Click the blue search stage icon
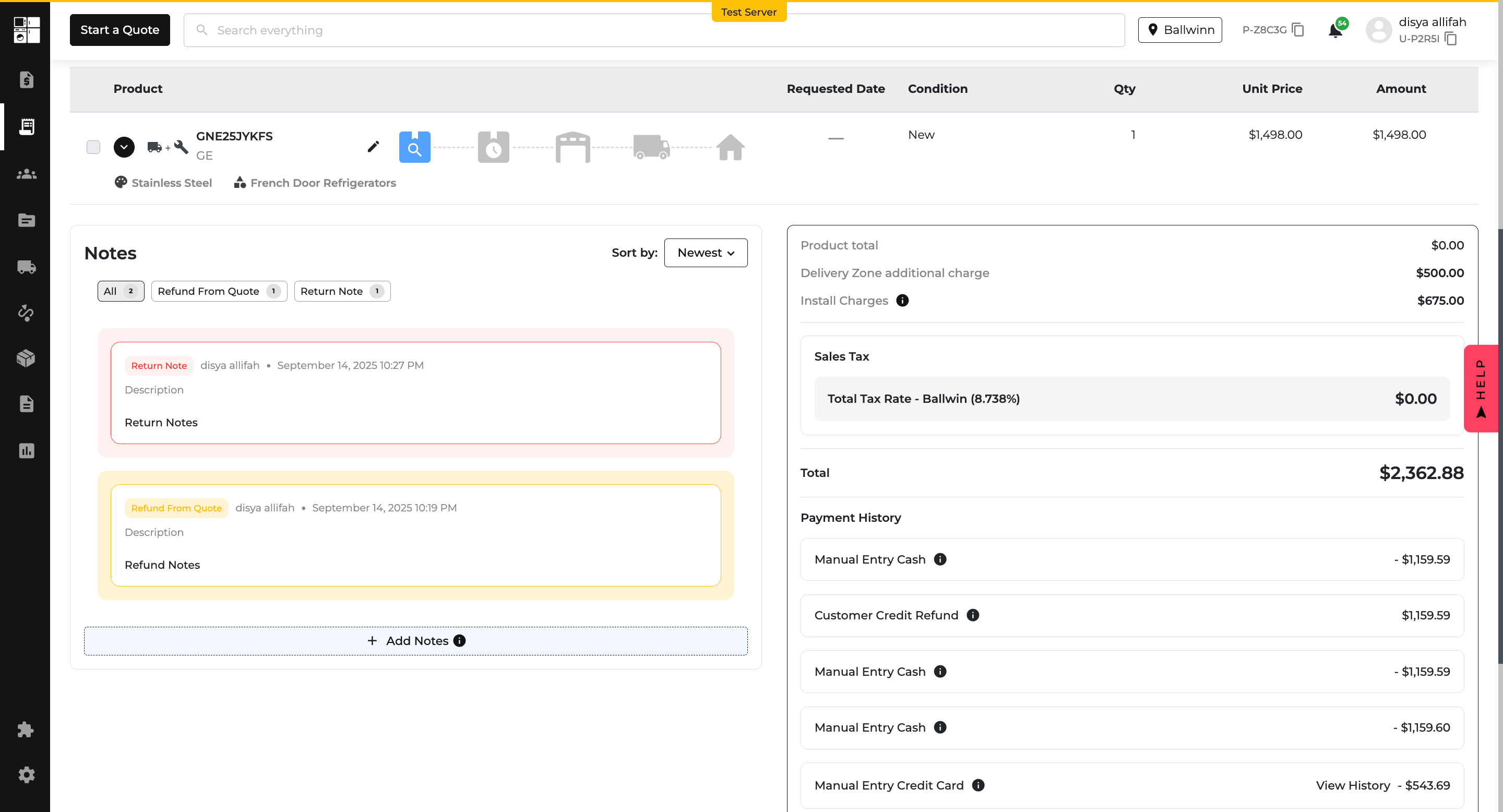Viewport: 1503px width, 812px height. point(414,147)
